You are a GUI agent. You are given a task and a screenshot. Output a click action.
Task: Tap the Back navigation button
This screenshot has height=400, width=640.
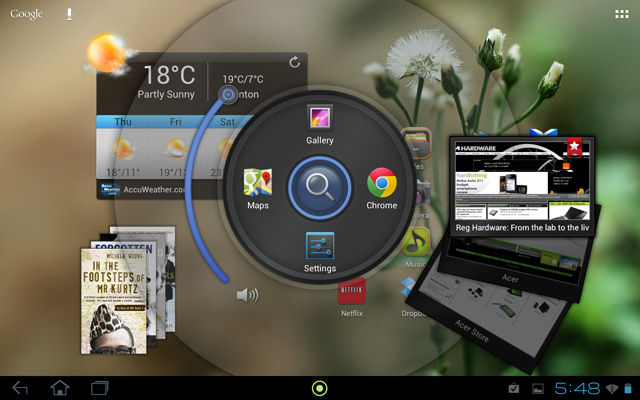pyautogui.click(x=20, y=388)
